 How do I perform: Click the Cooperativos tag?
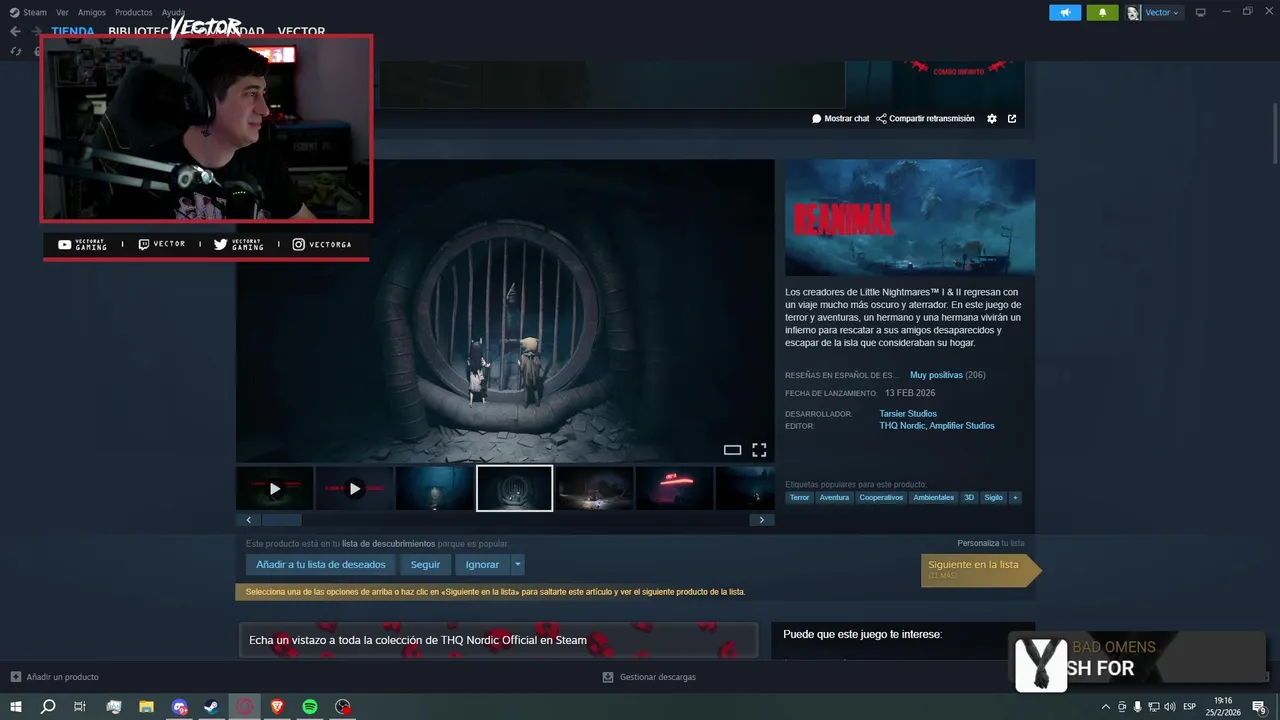pyautogui.click(x=881, y=497)
